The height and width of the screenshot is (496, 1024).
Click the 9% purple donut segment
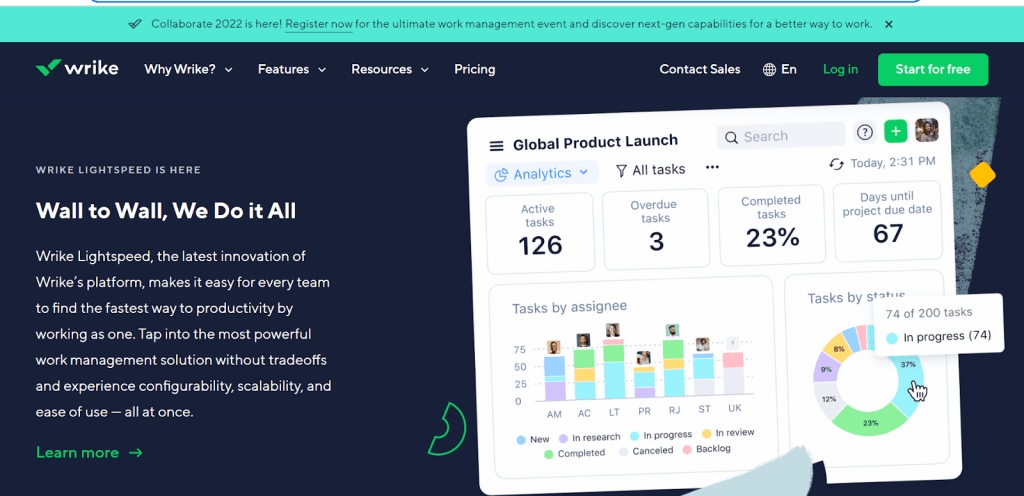(x=825, y=369)
